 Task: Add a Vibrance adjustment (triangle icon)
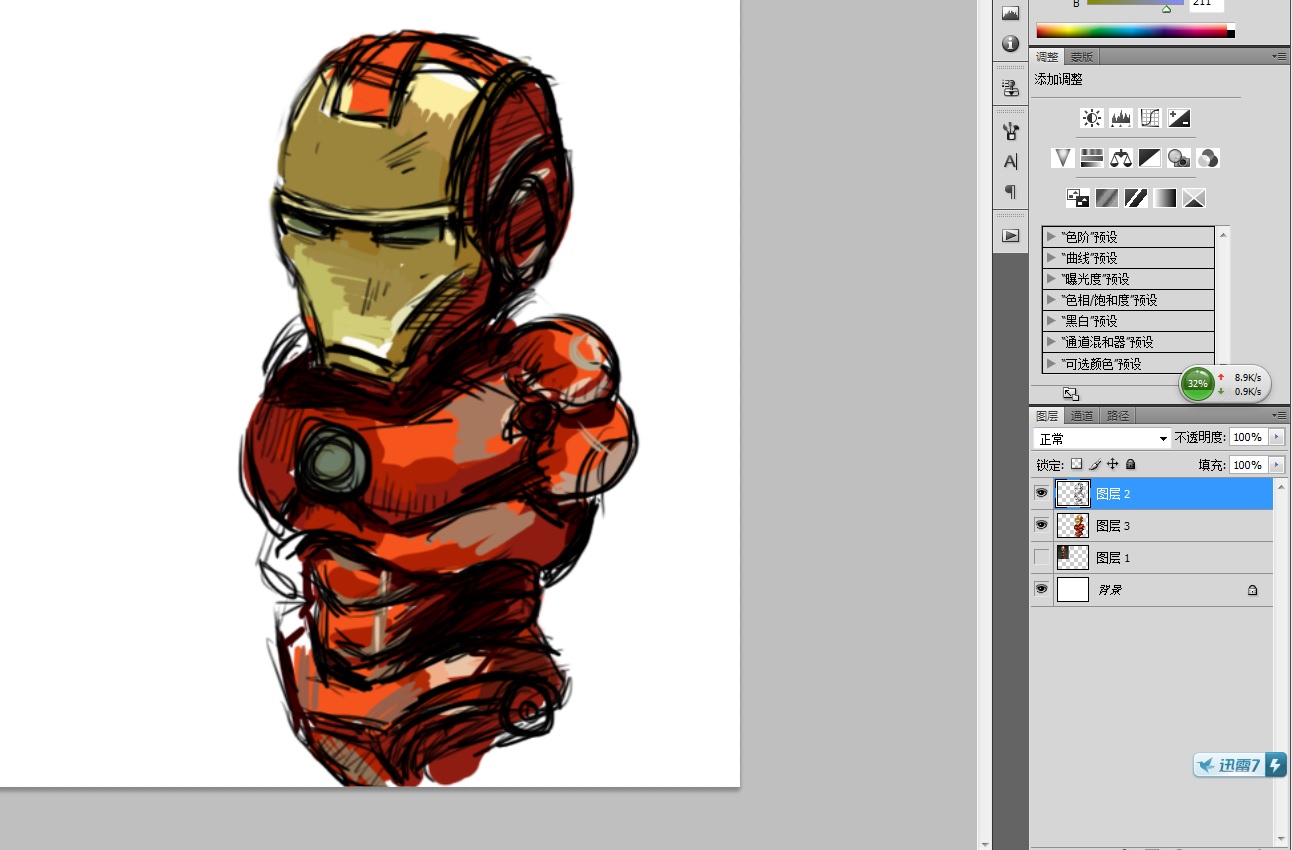[1063, 158]
